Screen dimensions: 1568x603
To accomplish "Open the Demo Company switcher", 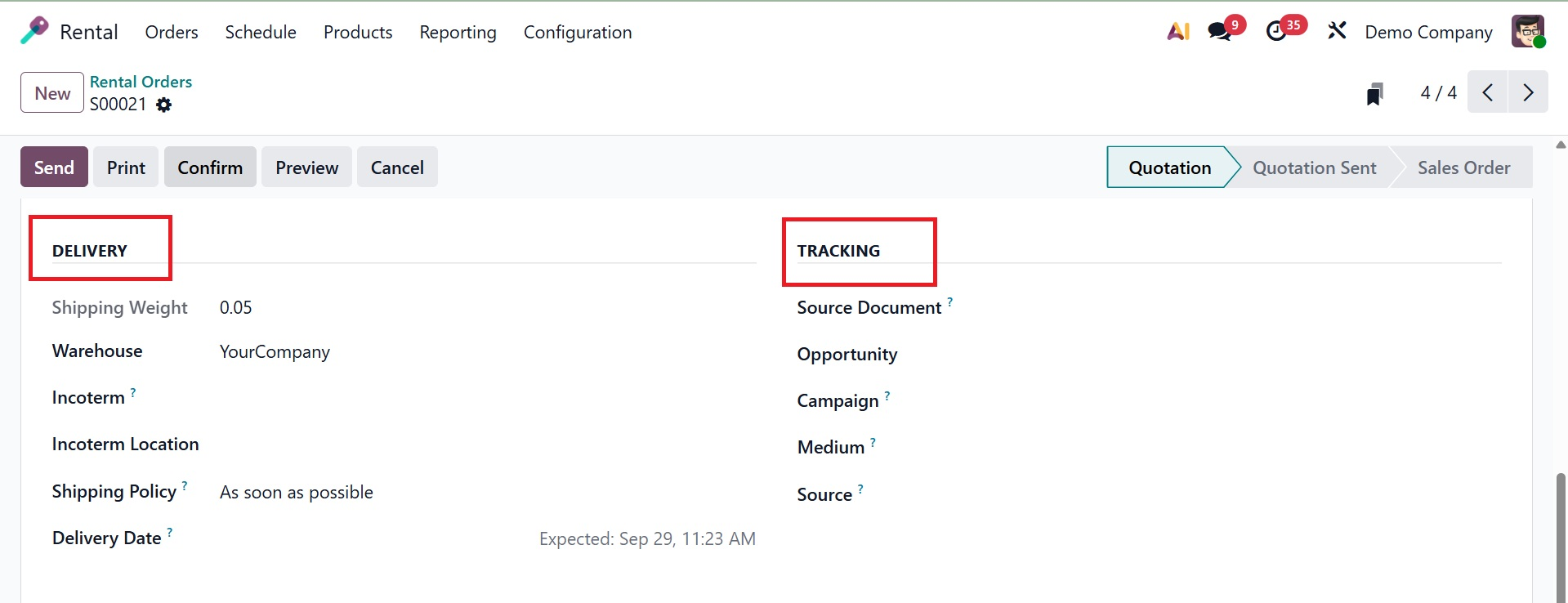I will (x=1428, y=32).
